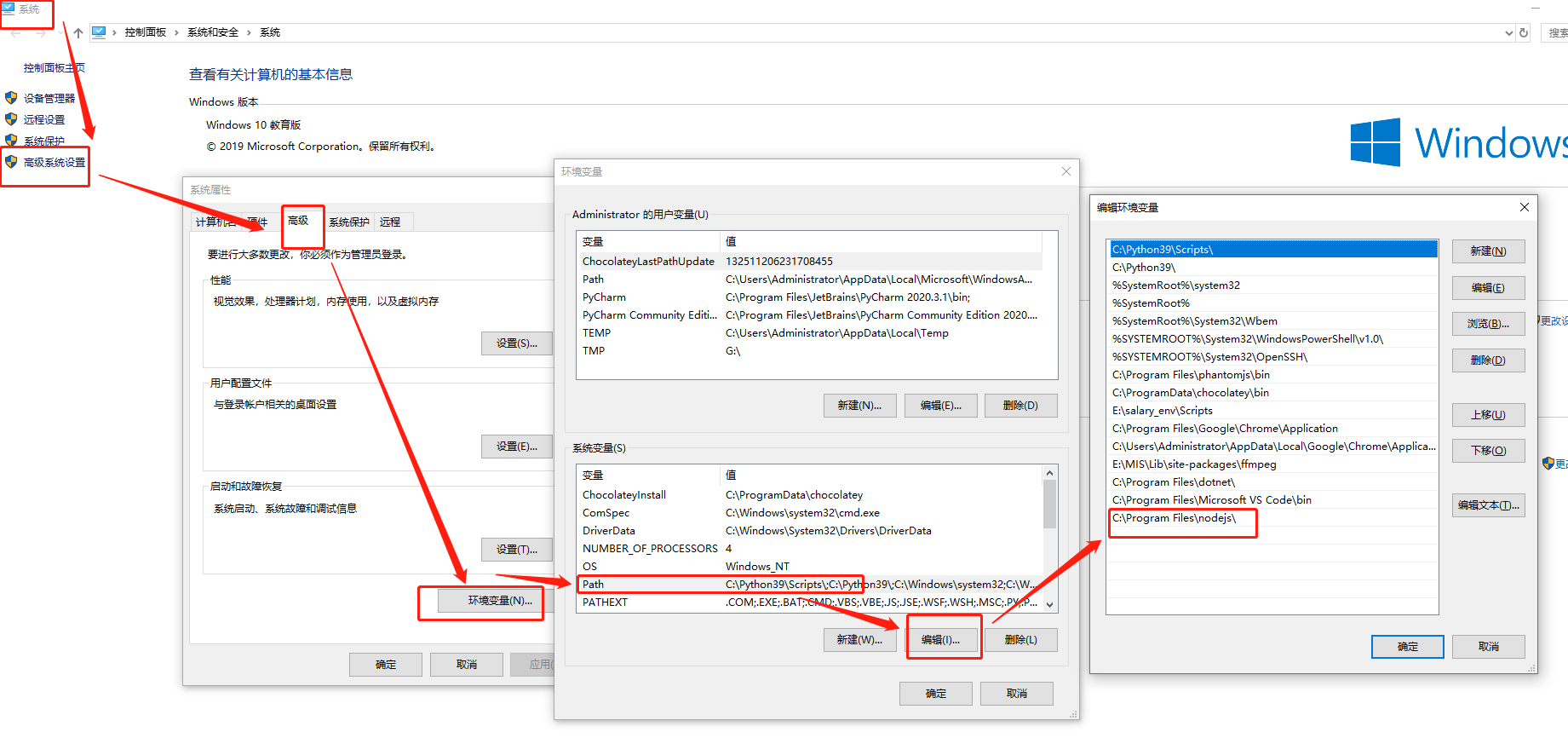Click the user profile 设置(E)... button
The image size is (1568, 738).
coord(517,447)
